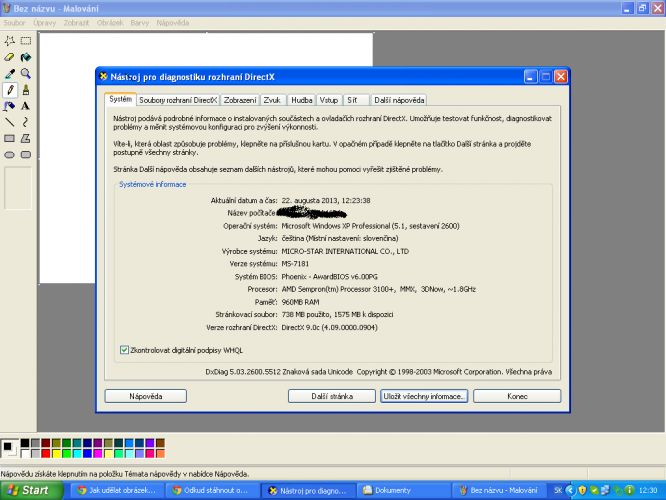Pick the yellow color swatch in palette
Viewport: 666px width, 500px height.
coord(56,453)
